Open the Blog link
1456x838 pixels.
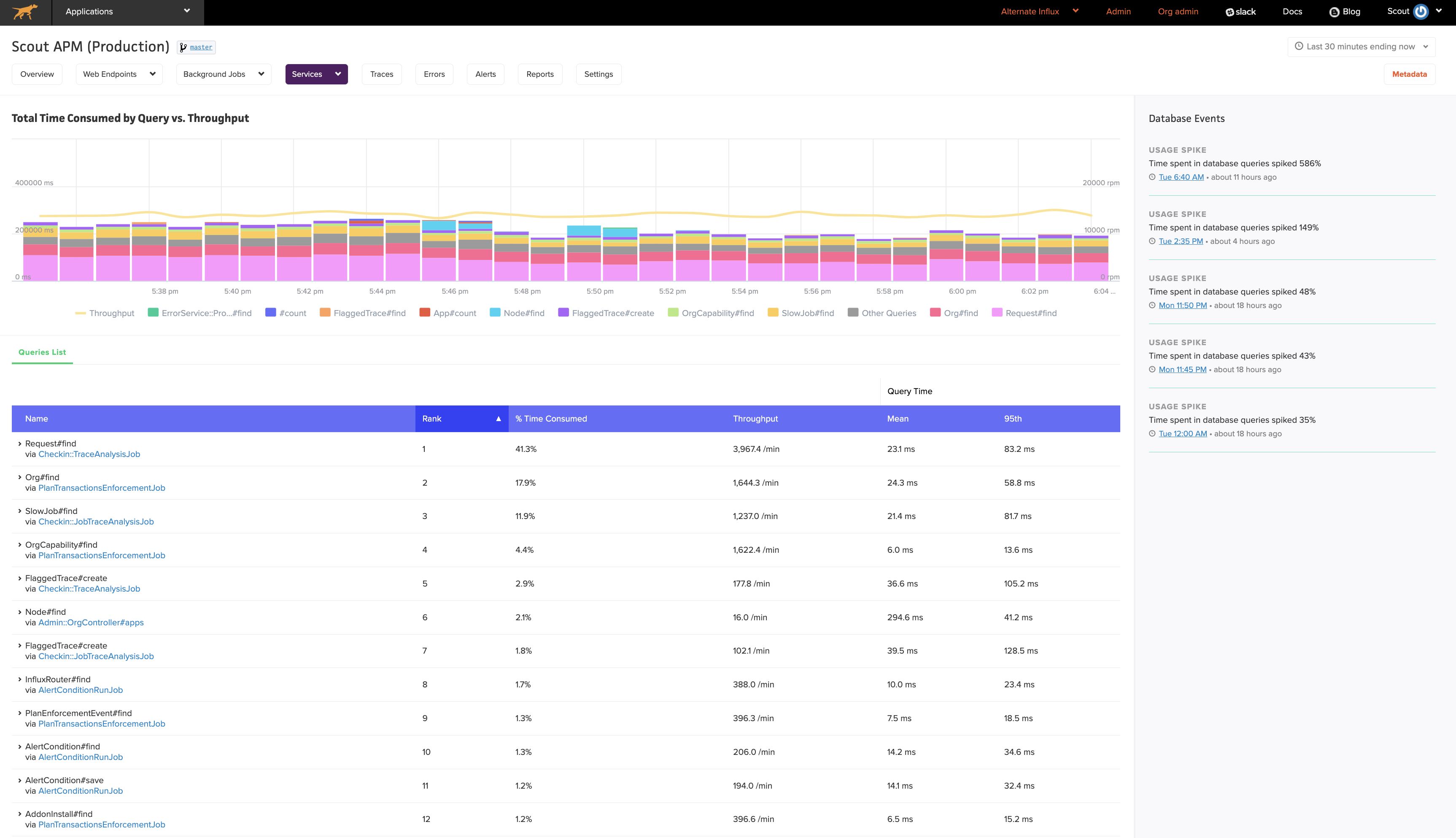point(1344,11)
